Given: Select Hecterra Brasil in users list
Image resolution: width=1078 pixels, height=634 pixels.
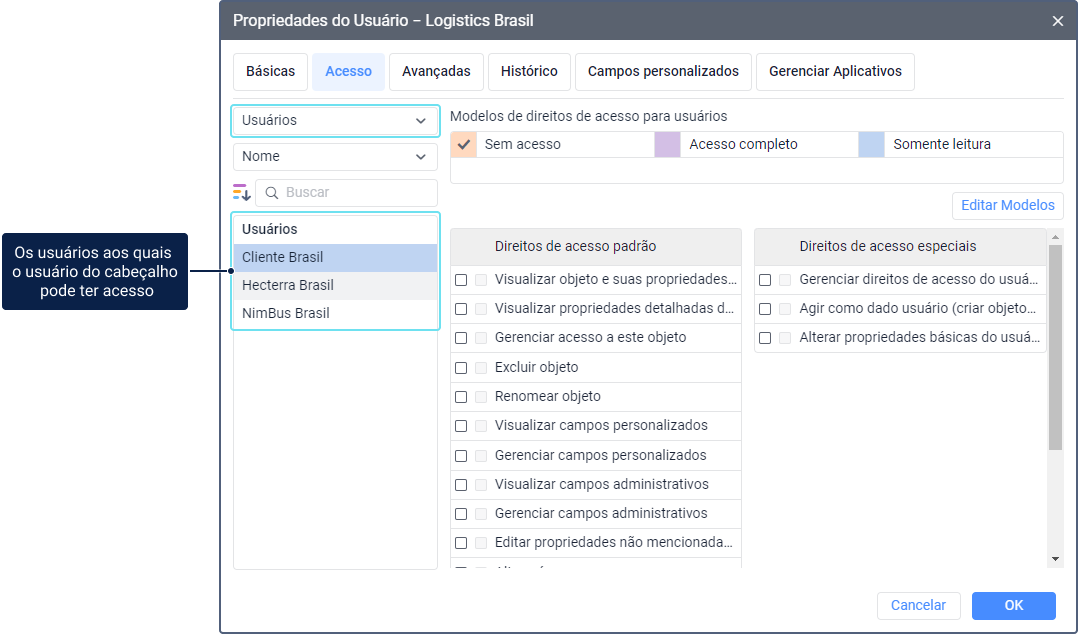Looking at the screenshot, I should [x=336, y=285].
